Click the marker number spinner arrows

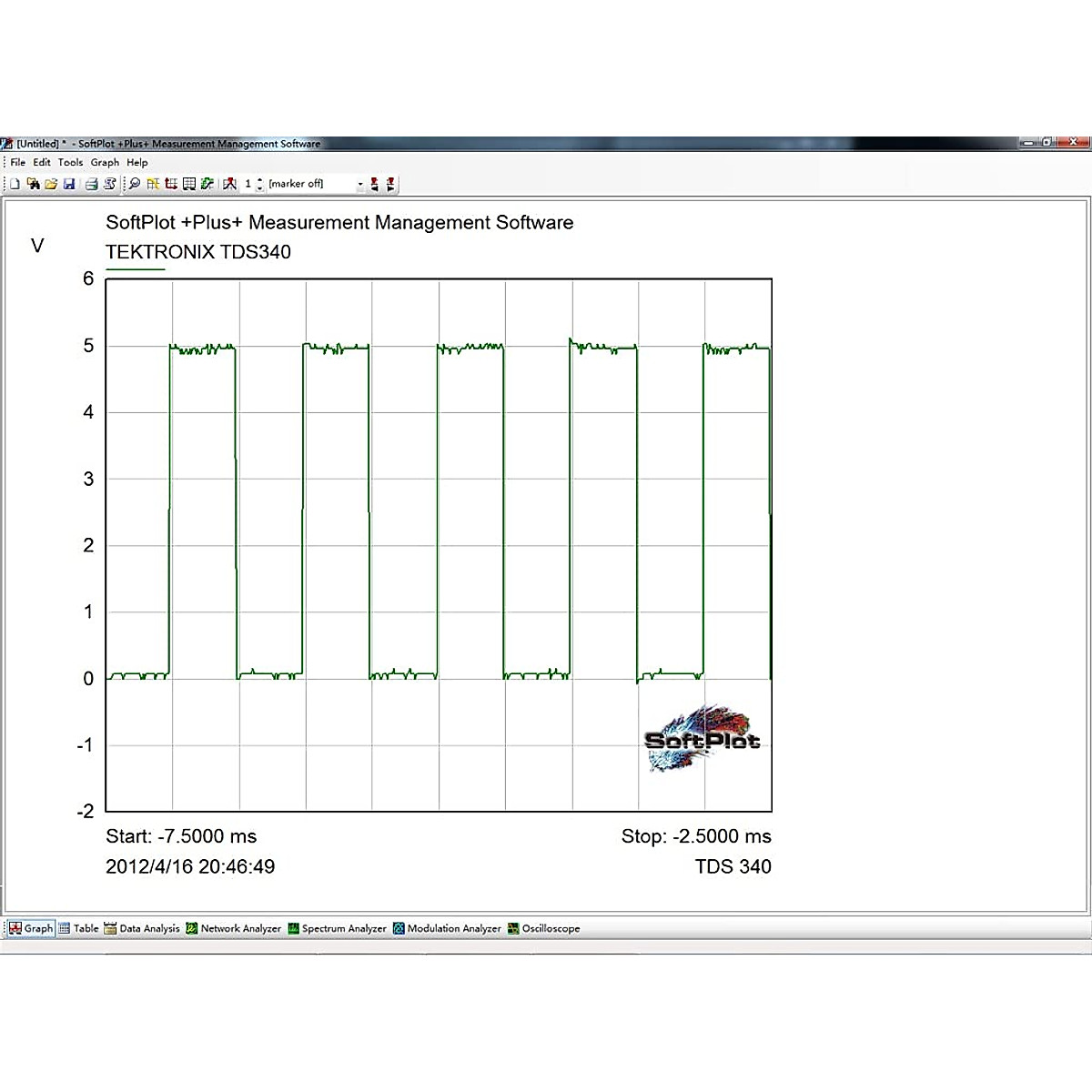point(260,184)
